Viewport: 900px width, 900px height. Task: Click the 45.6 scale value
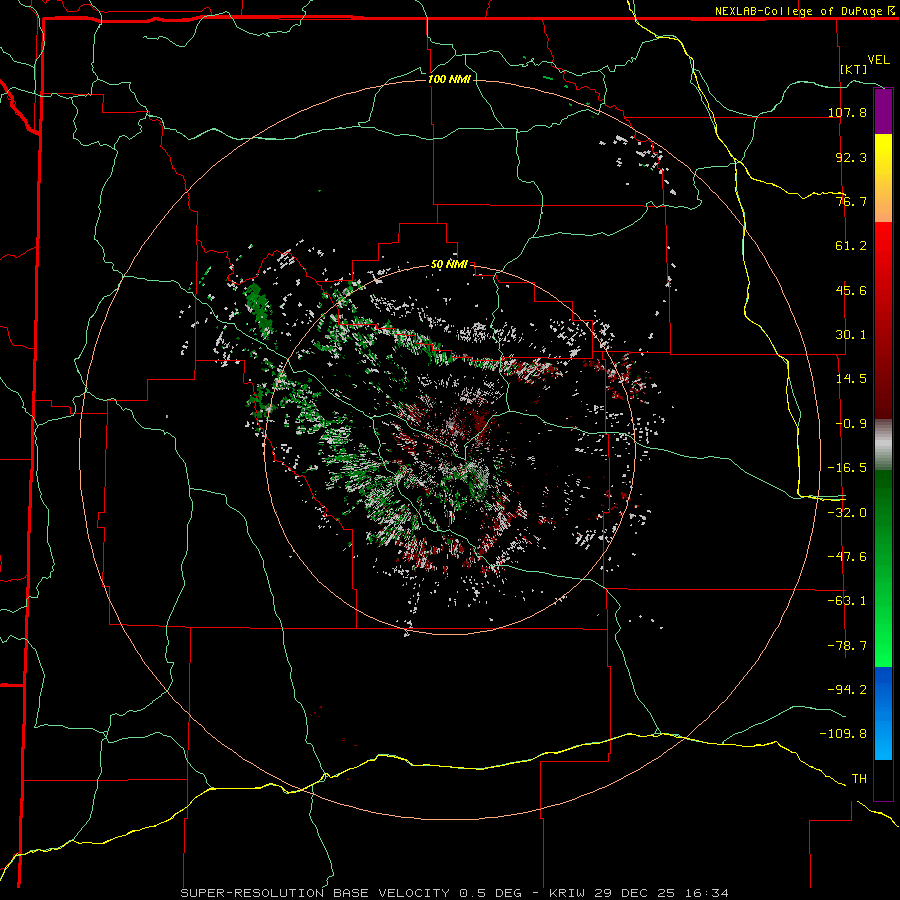[851, 290]
